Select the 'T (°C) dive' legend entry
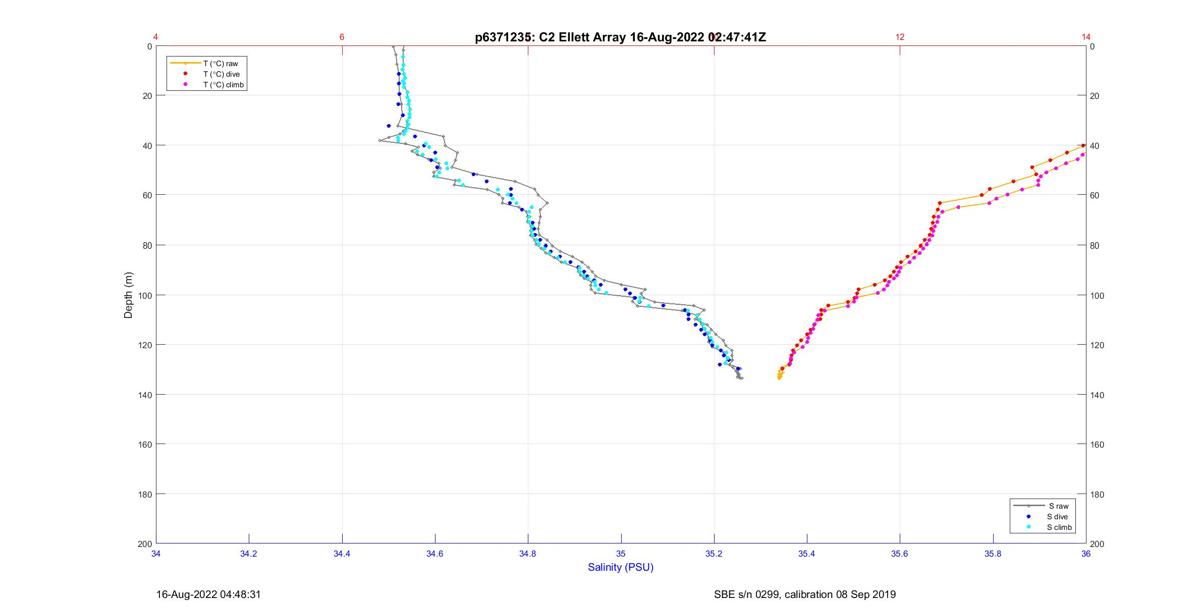 click(205, 74)
